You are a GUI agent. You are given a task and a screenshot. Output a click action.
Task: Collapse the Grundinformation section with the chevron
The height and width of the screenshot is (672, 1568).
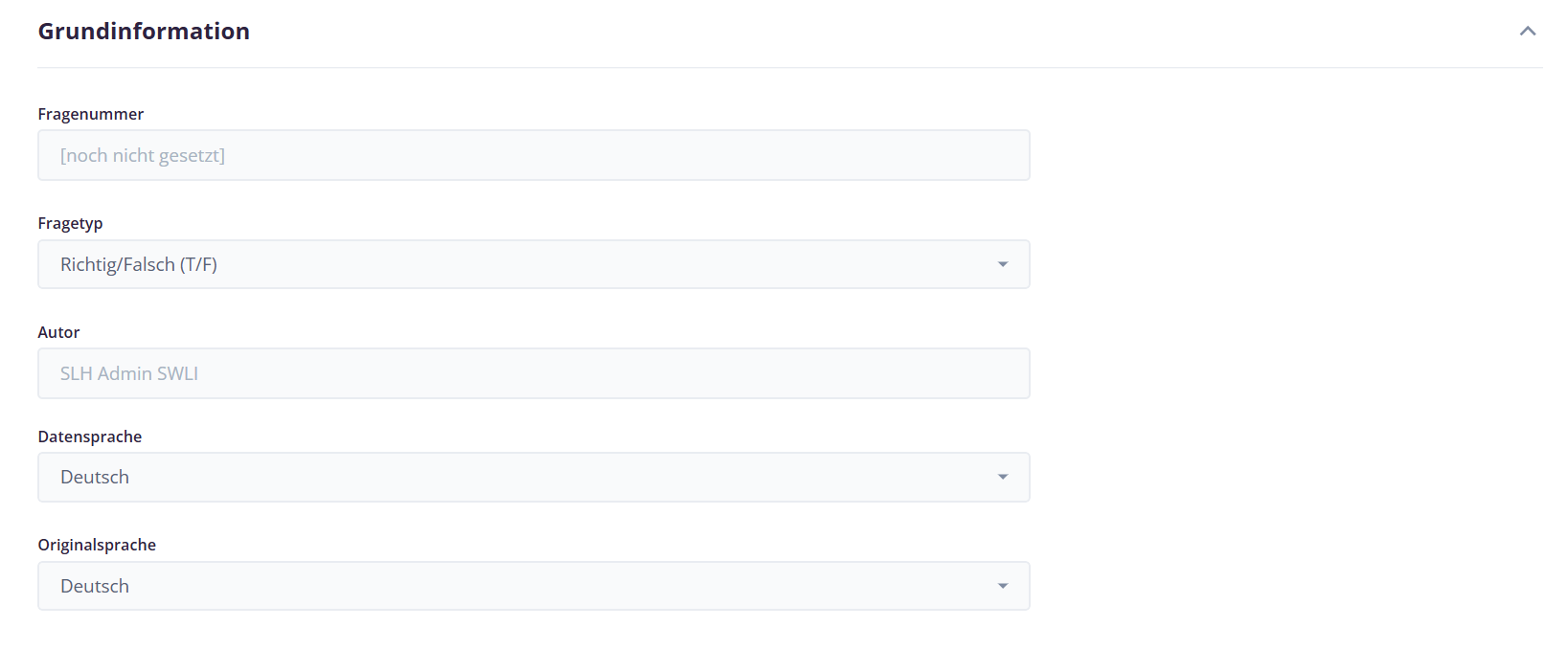pyautogui.click(x=1528, y=32)
